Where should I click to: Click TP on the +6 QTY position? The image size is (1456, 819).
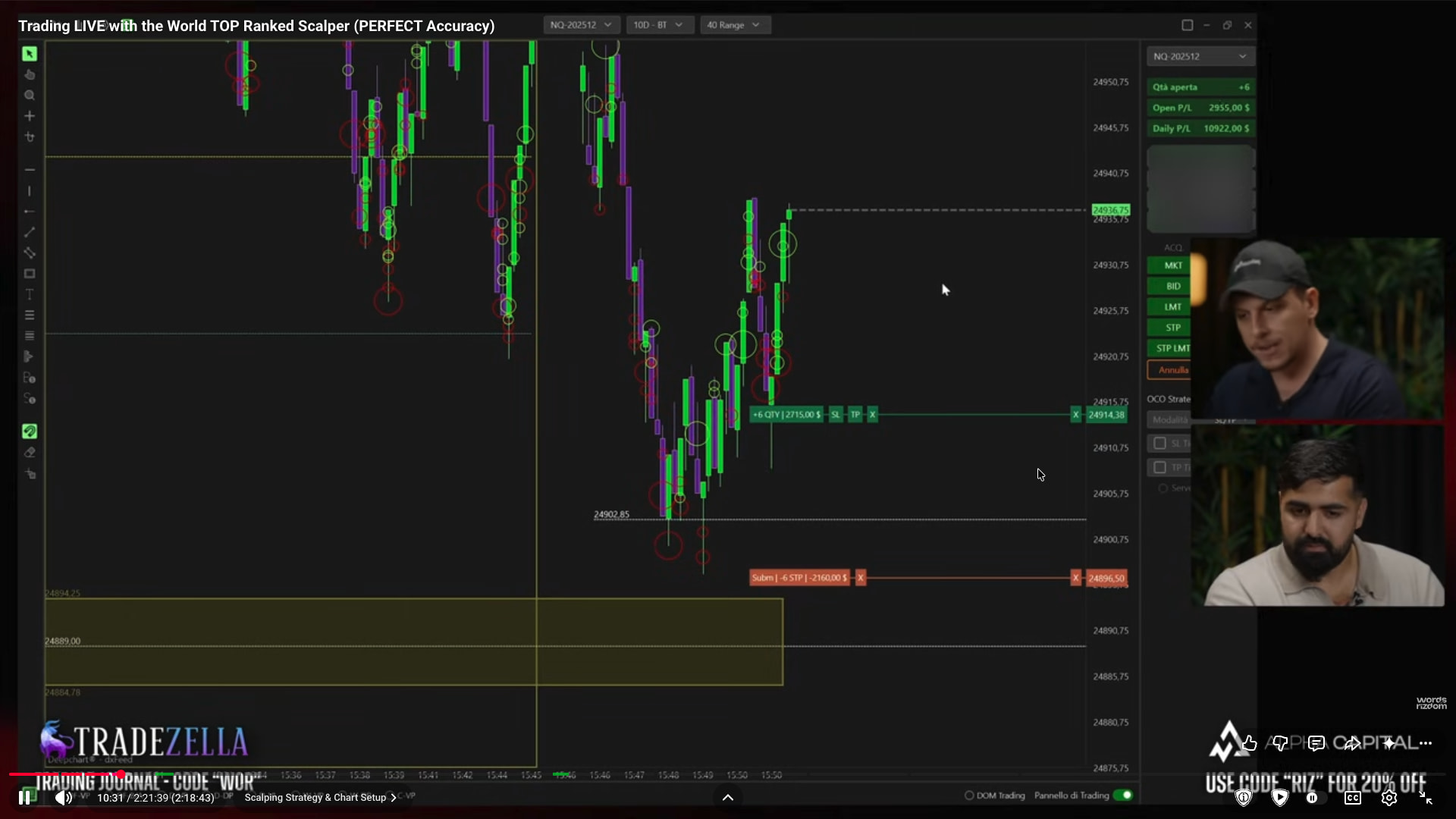[x=855, y=415]
